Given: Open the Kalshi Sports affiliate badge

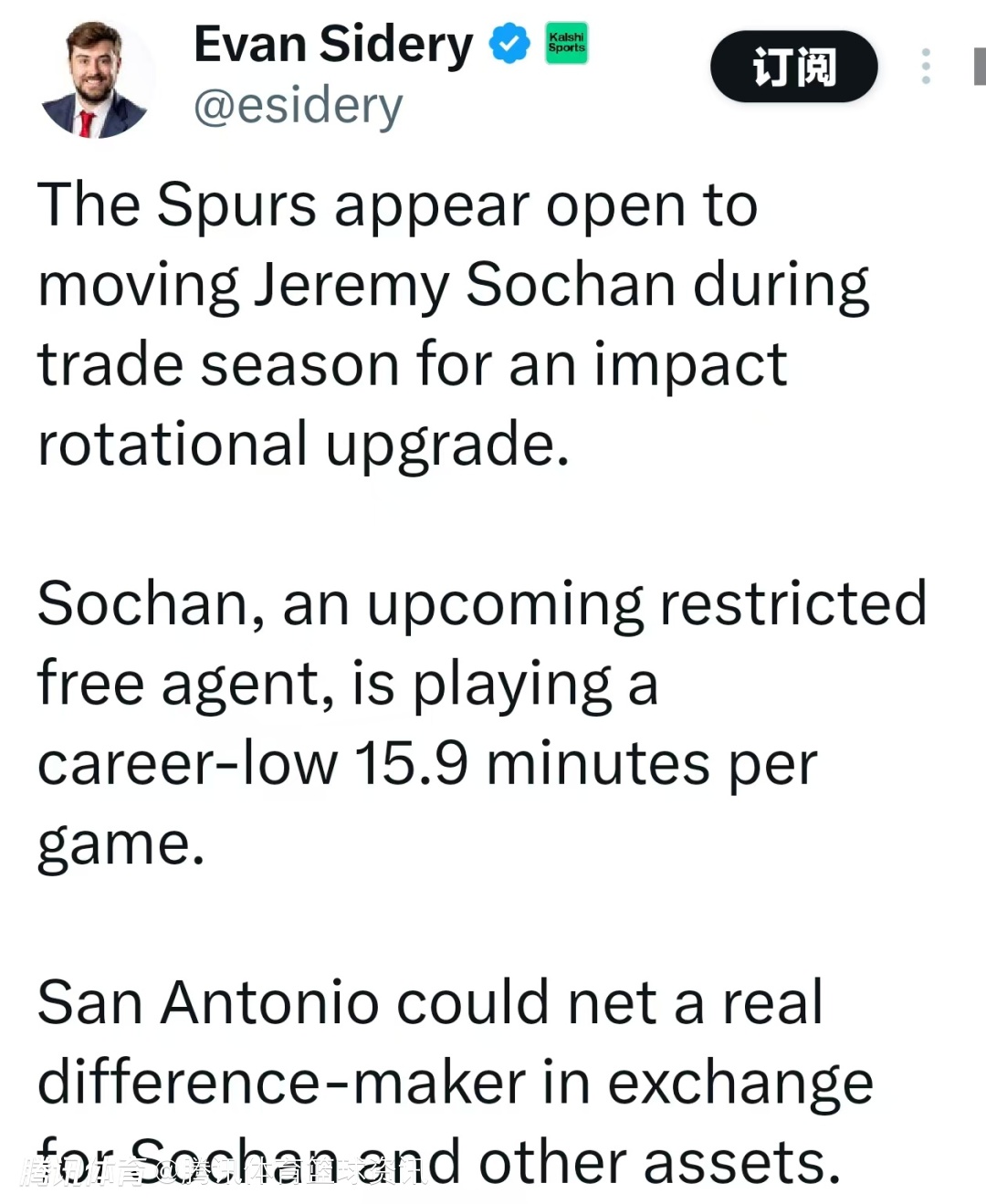Looking at the screenshot, I should click(x=566, y=43).
